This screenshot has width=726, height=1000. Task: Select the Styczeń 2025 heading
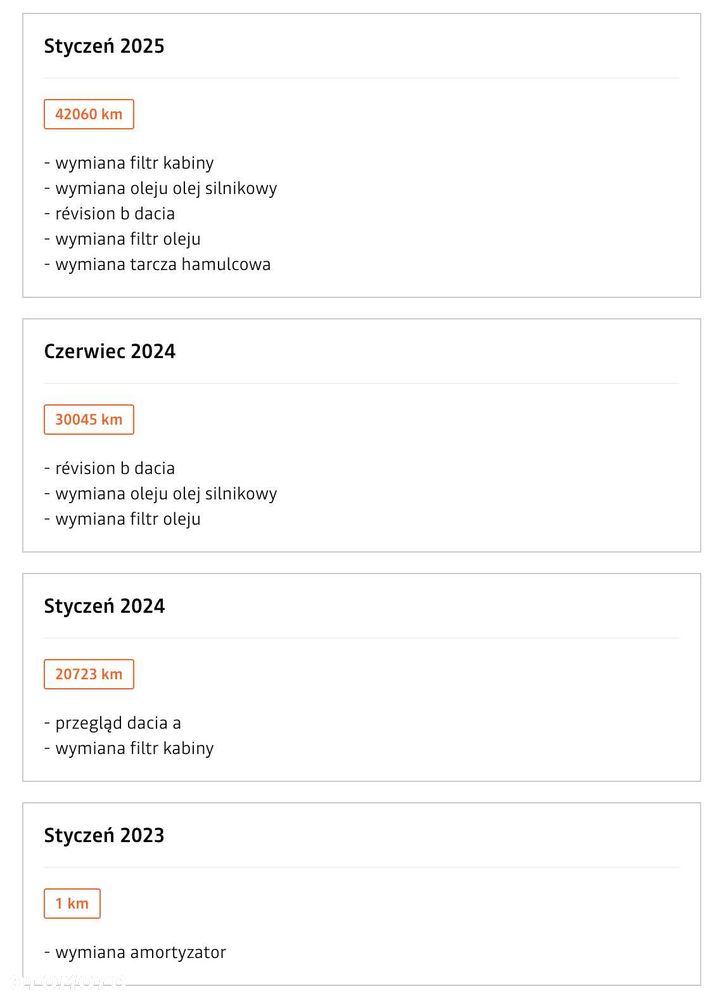point(104,46)
